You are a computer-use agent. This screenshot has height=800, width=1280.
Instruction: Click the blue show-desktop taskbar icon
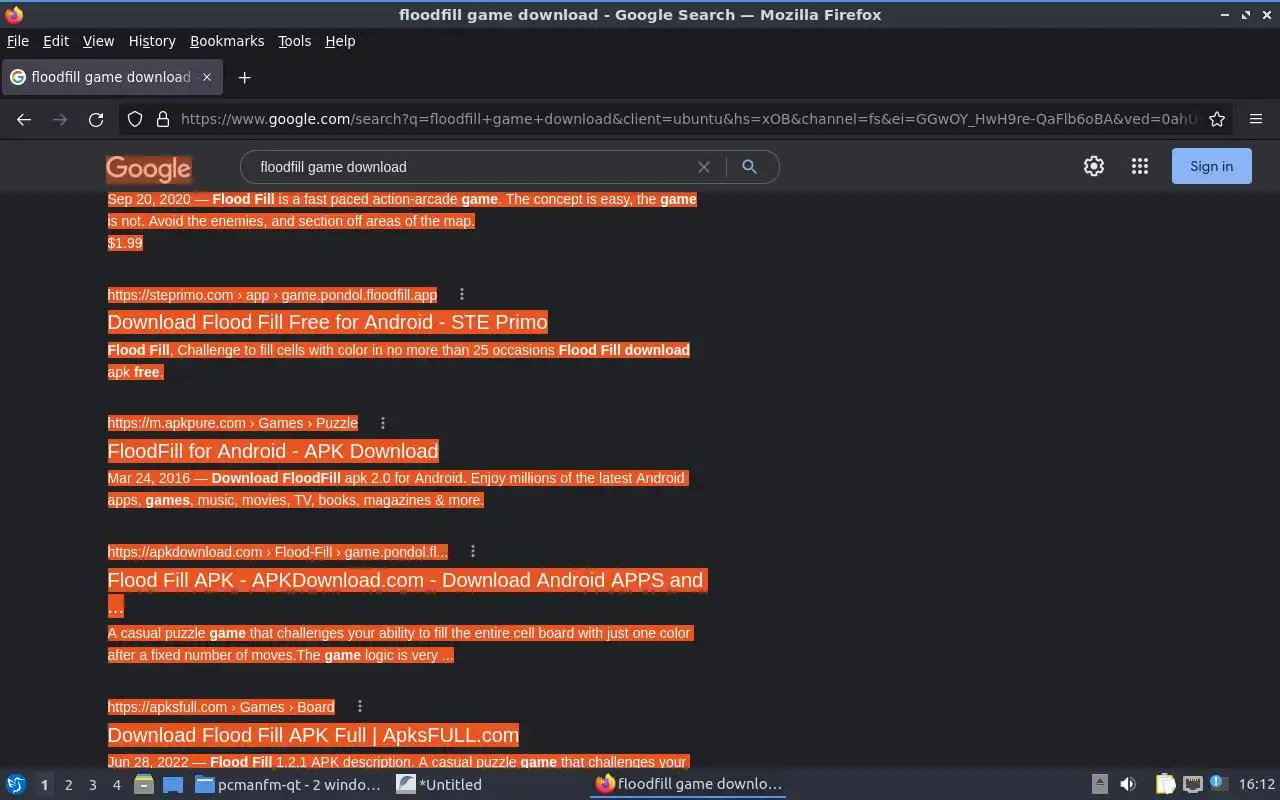coord(172,785)
